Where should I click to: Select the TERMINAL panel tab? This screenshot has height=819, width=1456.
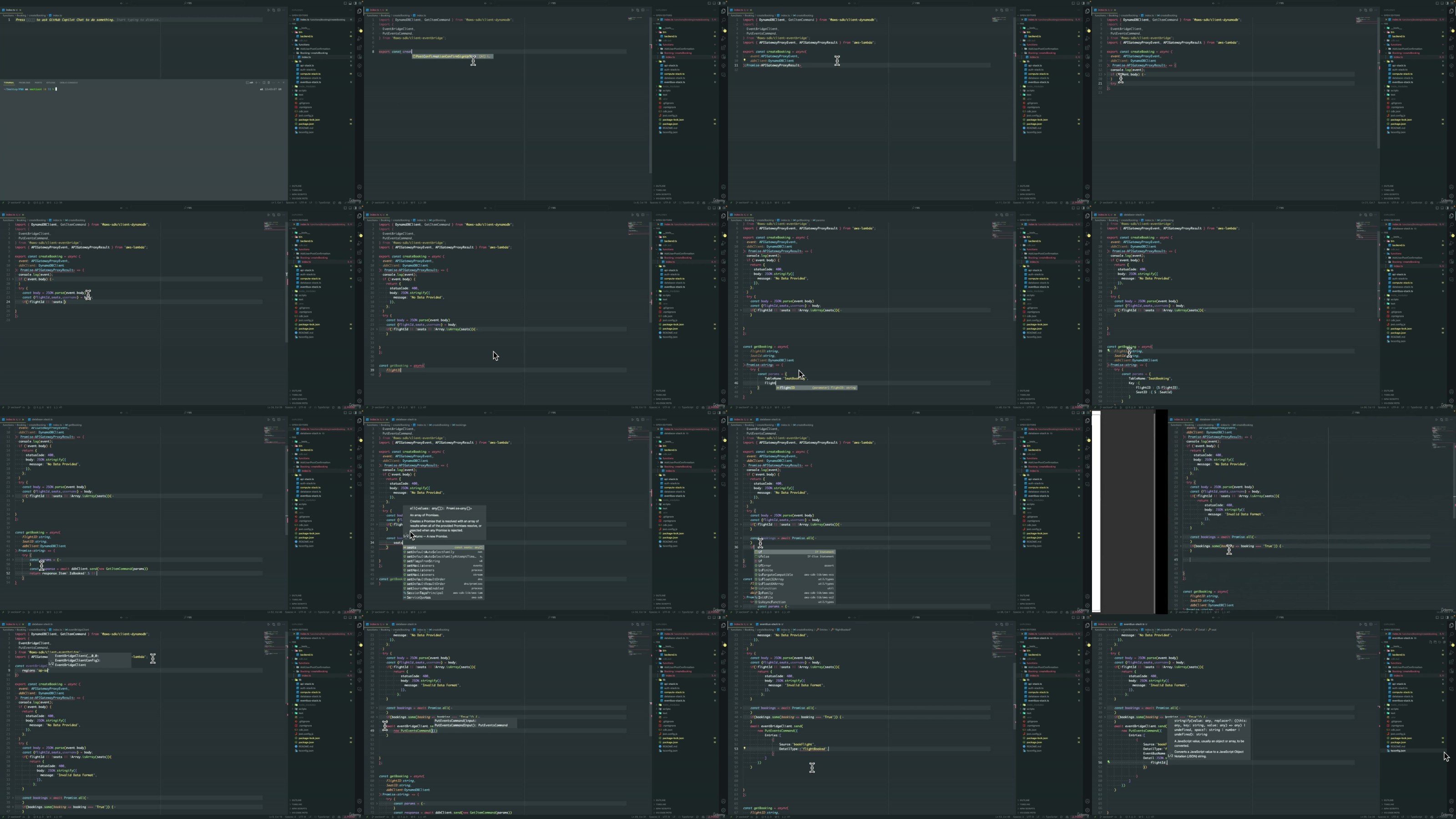9,83
